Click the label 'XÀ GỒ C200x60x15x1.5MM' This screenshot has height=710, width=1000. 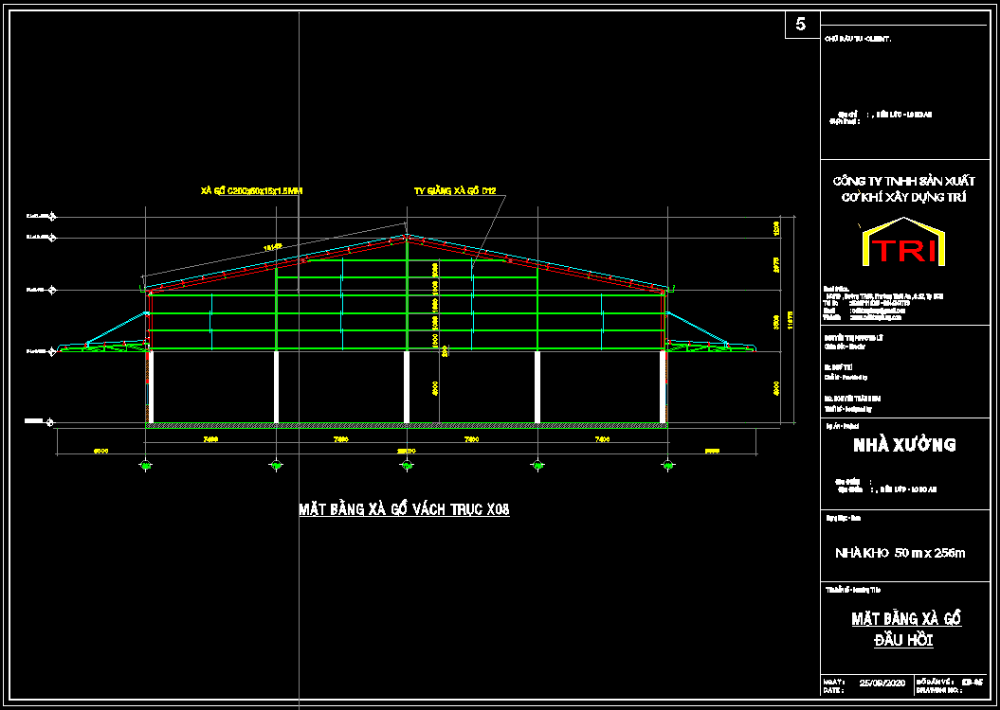pyautogui.click(x=251, y=190)
